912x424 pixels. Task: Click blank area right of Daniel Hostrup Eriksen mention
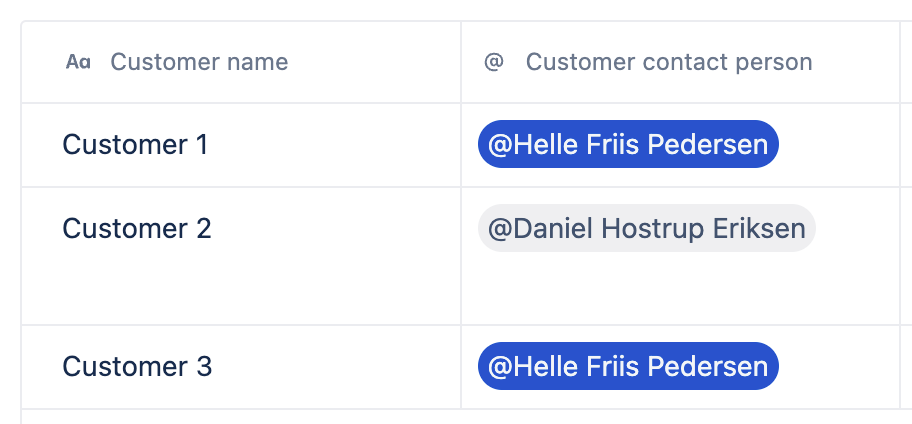pyautogui.click(x=857, y=228)
